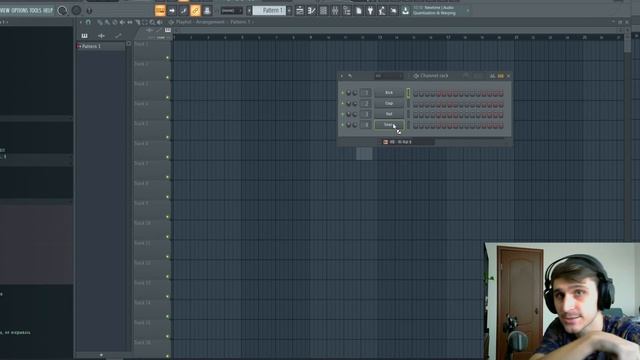Mute Track 1 in playlist
Image resolution: width=640 pixels, height=360 pixels.
167,58
